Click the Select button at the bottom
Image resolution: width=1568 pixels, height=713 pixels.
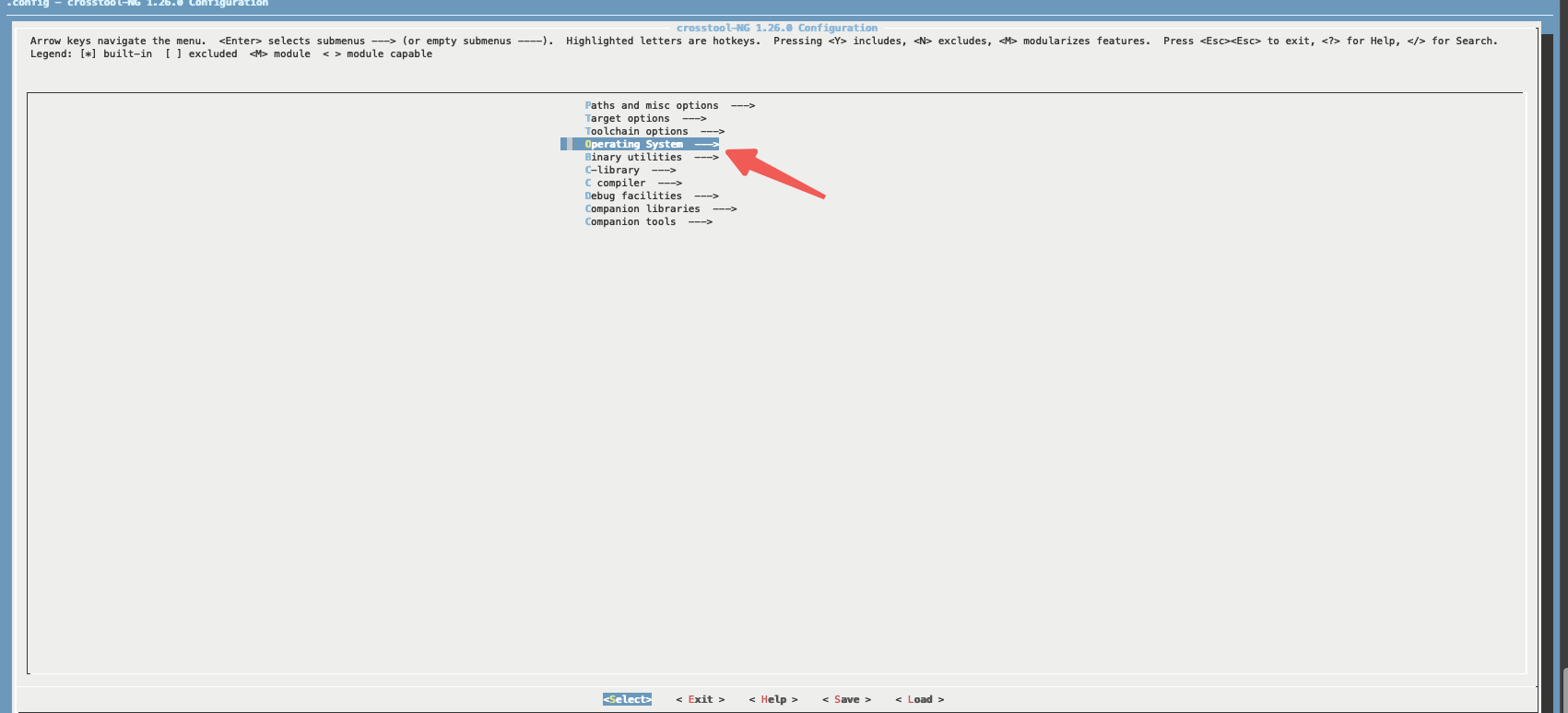pyautogui.click(x=627, y=699)
